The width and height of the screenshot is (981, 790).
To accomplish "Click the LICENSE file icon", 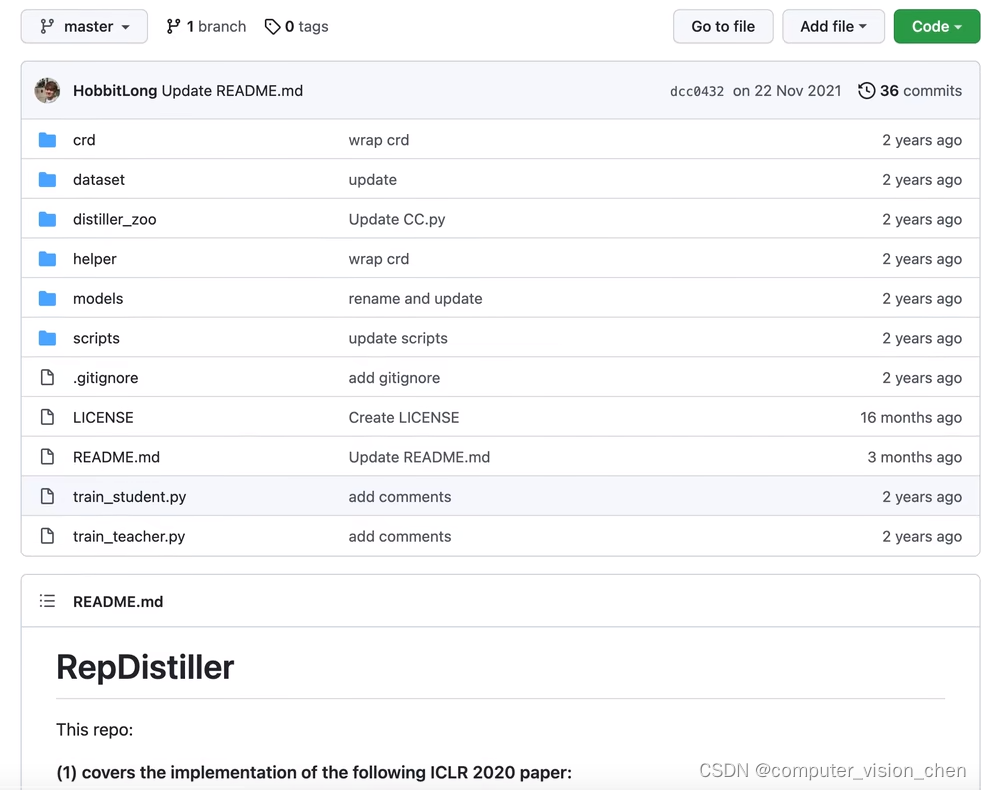I will pyautogui.click(x=48, y=417).
